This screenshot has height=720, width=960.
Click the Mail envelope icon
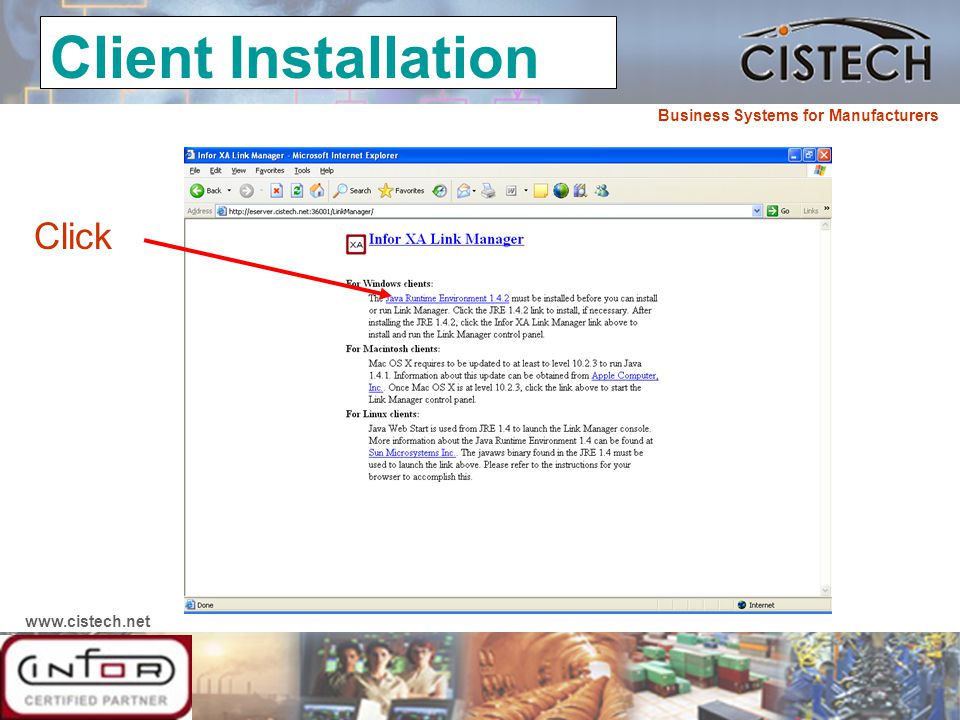463,191
